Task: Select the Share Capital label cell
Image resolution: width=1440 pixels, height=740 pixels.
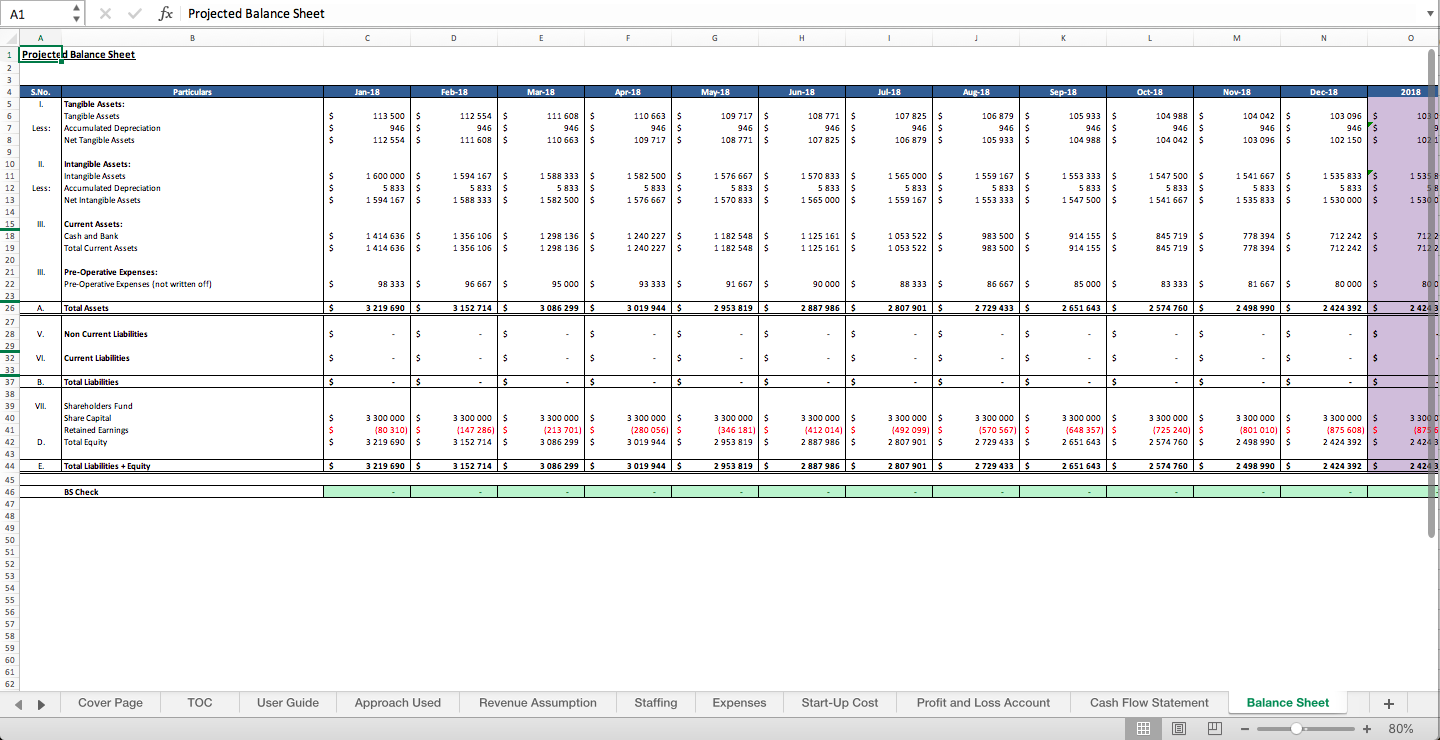Action: [192, 418]
